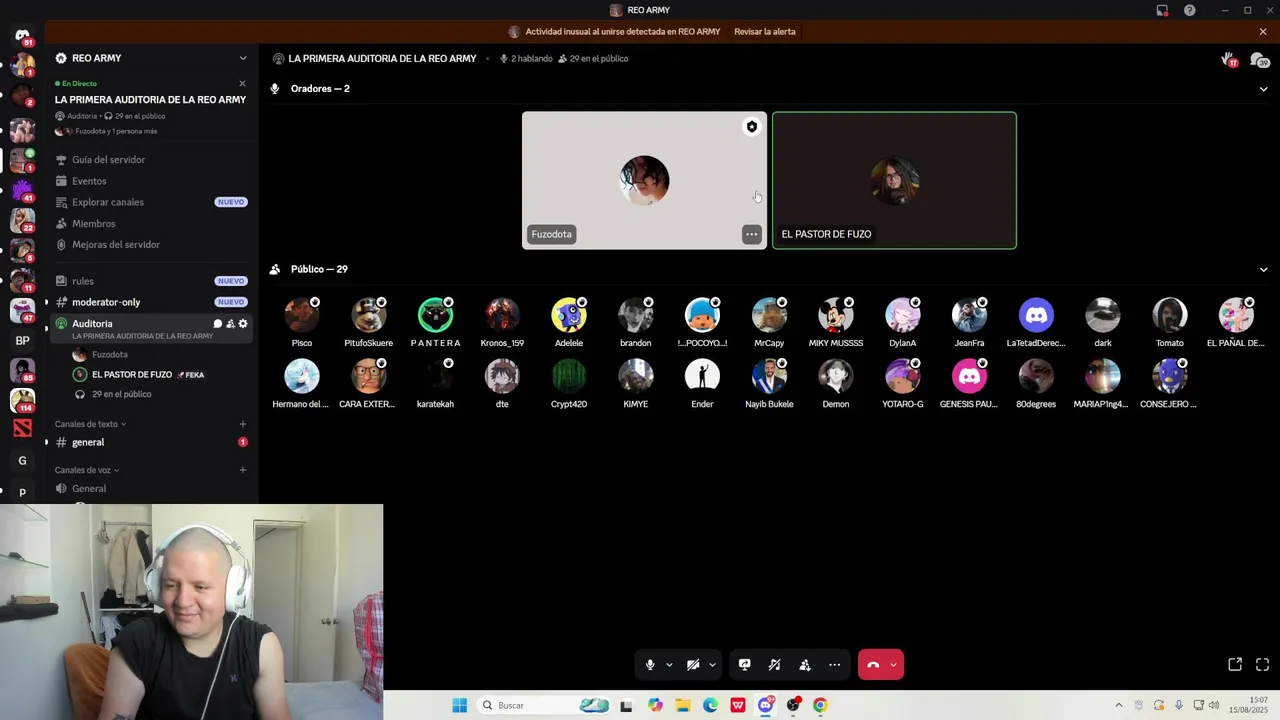Open chat icon on Auditoria channel

pyautogui.click(x=217, y=324)
